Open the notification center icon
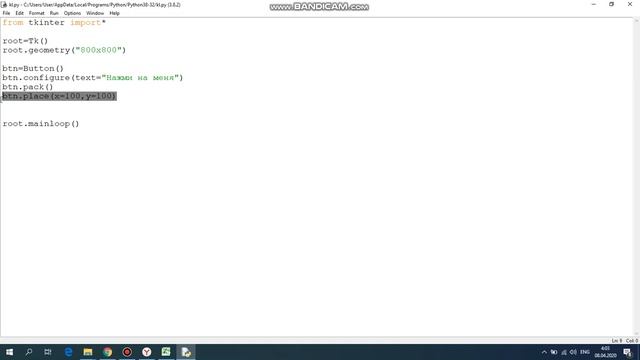640x360 pixels. 628,352
